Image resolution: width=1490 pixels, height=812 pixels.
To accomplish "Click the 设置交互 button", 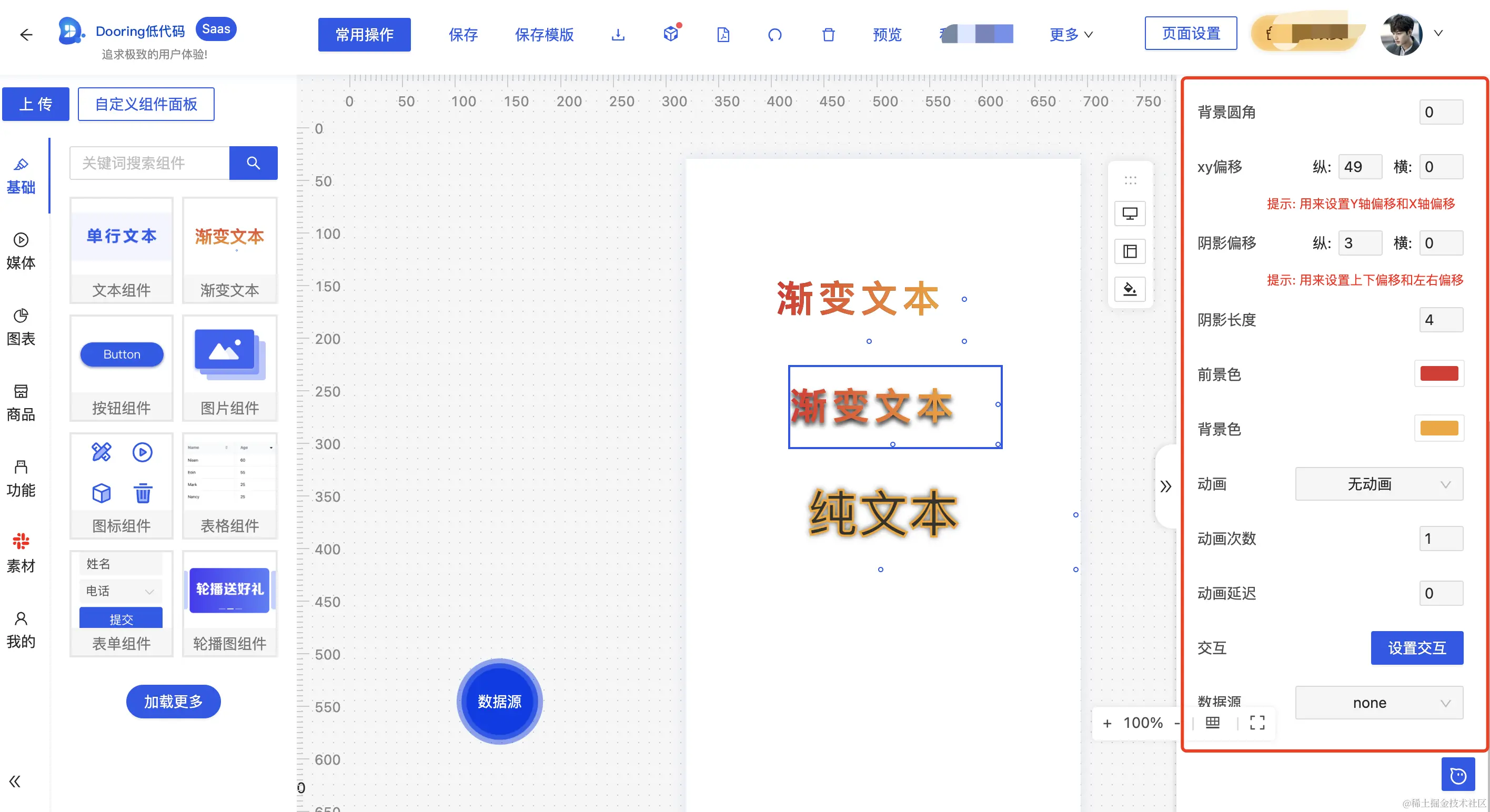I will [1417, 648].
